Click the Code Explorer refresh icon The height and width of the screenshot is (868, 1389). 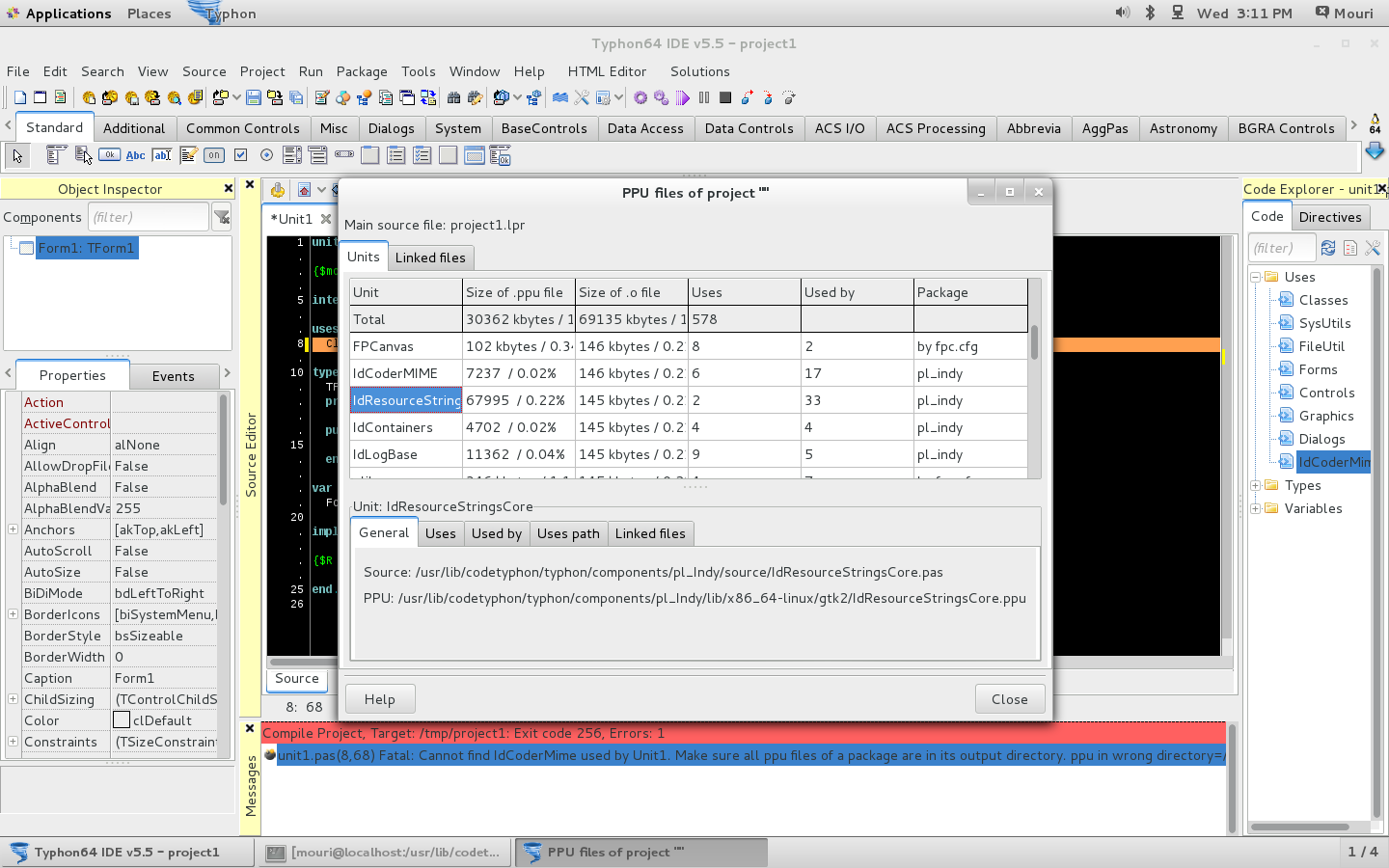[1328, 248]
